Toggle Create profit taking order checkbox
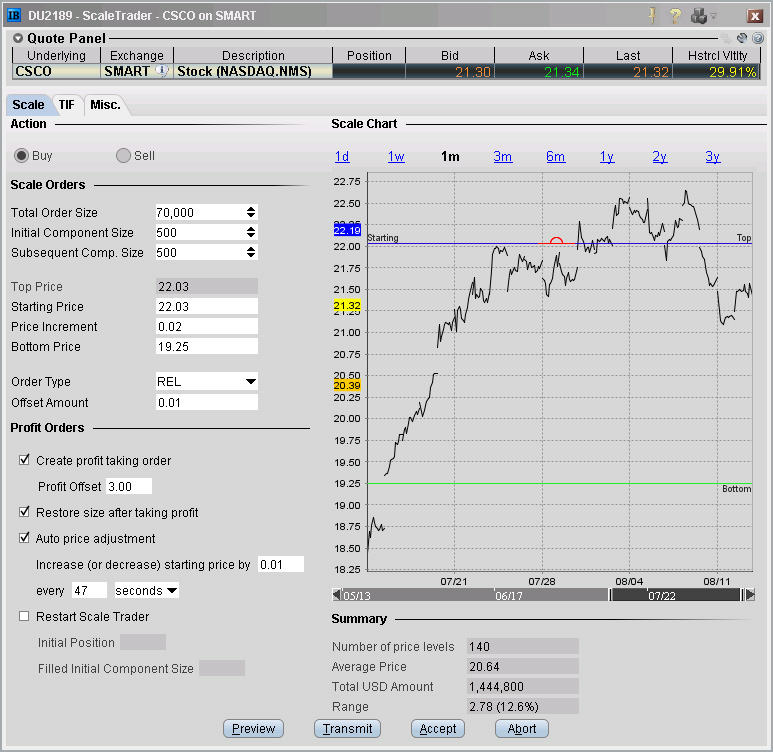Viewport: 773px width, 752px height. coord(24,460)
